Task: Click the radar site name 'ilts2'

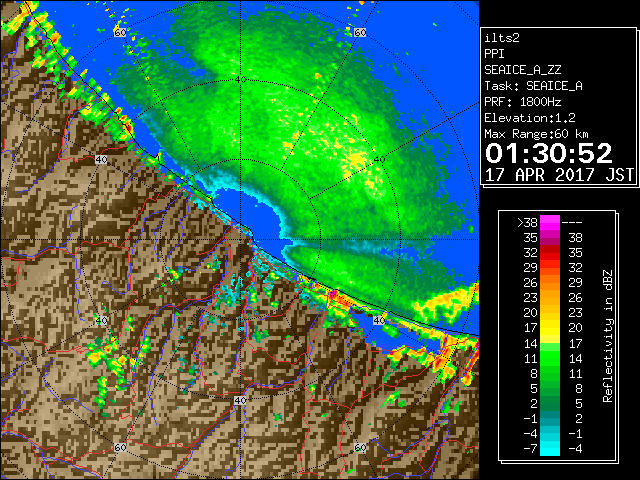Action: point(502,38)
